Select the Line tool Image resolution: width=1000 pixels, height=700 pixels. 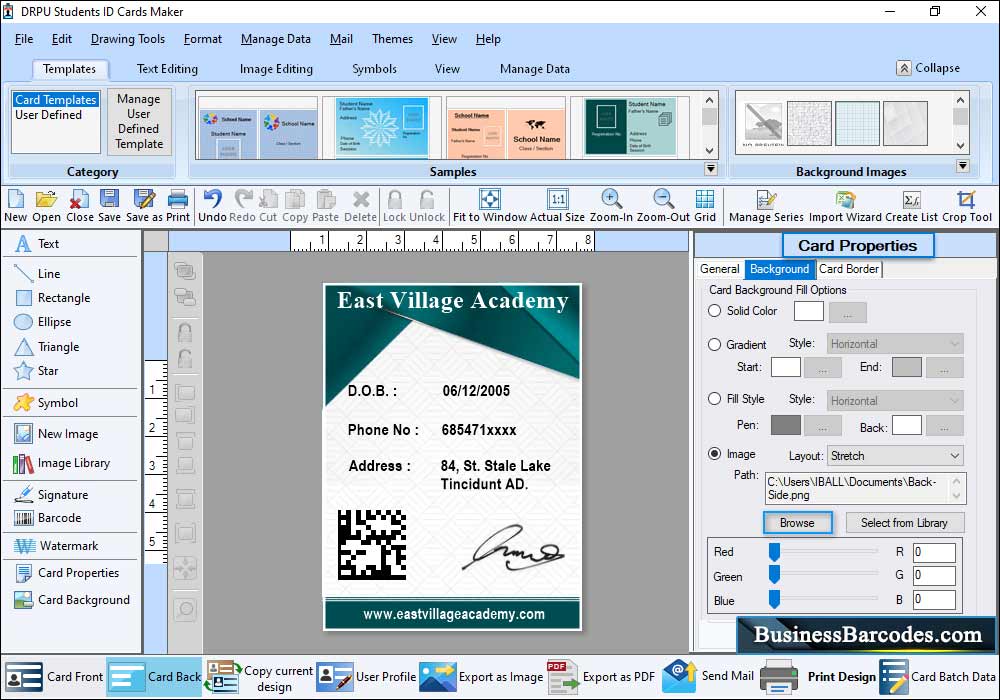(38, 273)
